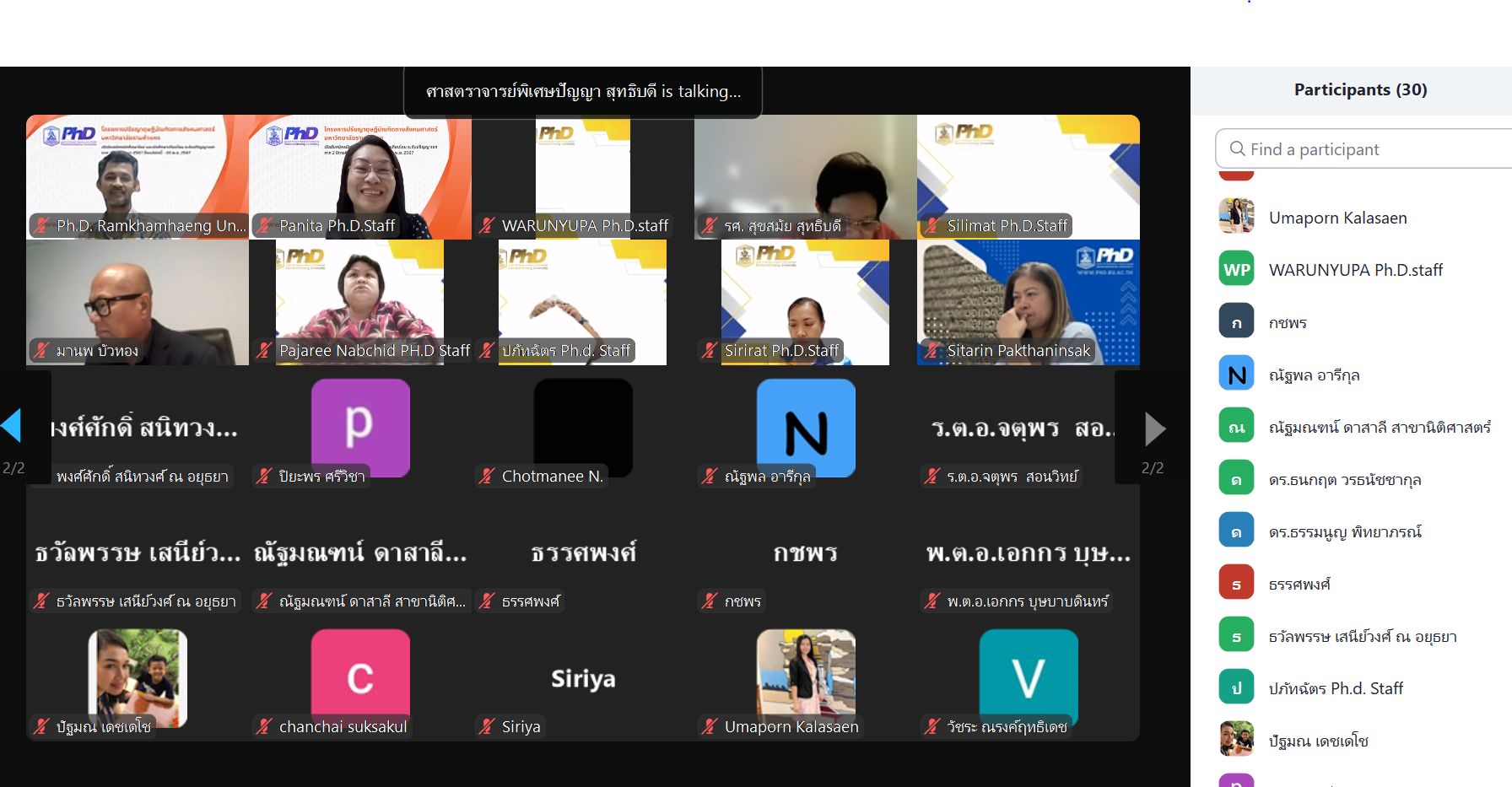This screenshot has width=1512, height=787.
Task: Click ณัฐมณฑน์ ดาสาลี tile in gallery
Action: pos(360,553)
